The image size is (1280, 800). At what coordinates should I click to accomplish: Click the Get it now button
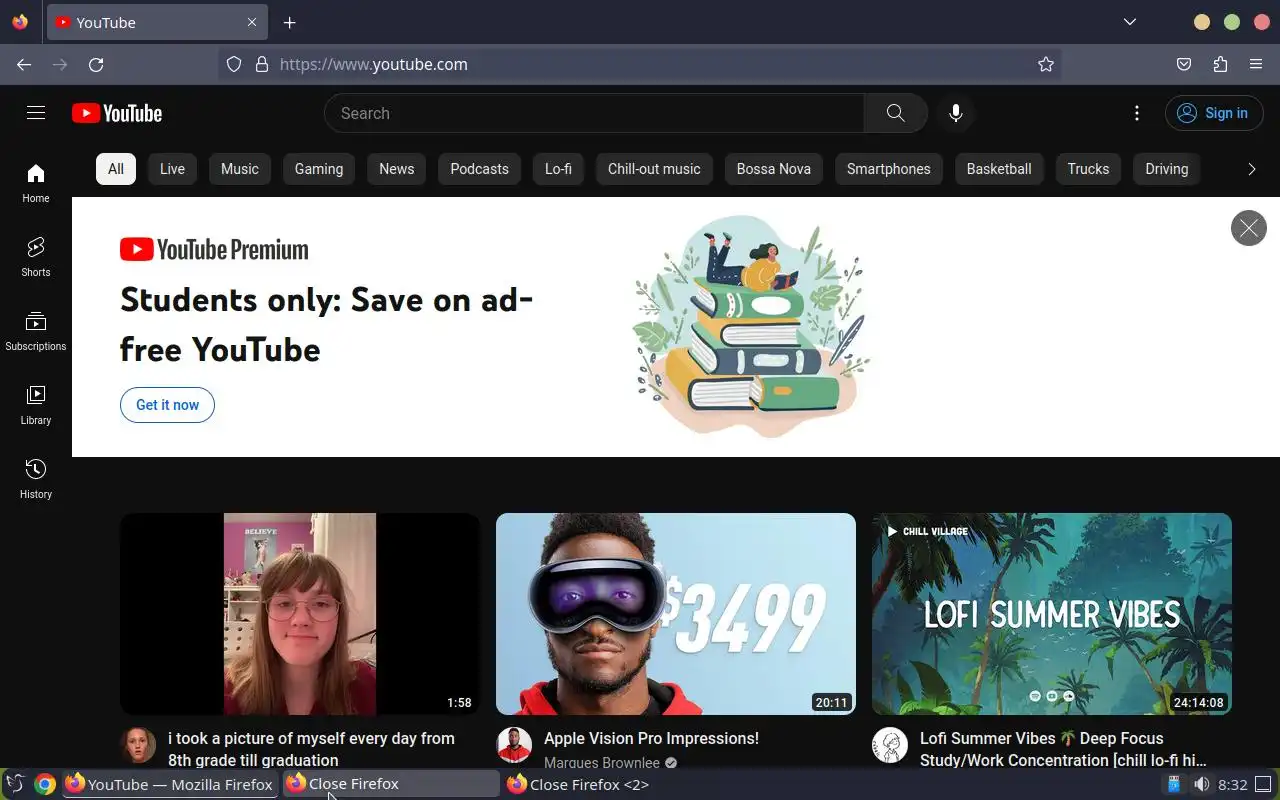(x=167, y=405)
